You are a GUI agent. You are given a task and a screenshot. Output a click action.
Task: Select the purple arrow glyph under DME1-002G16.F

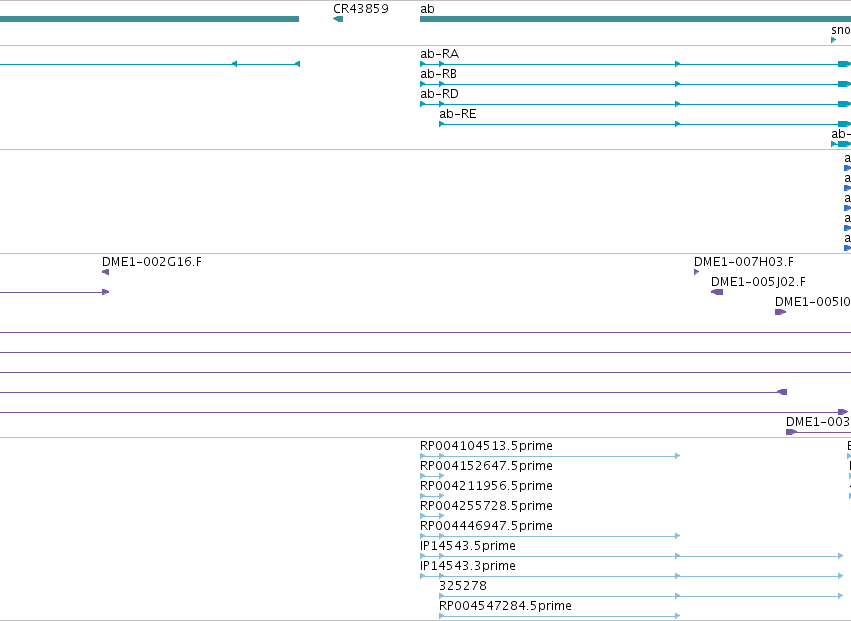point(105,272)
